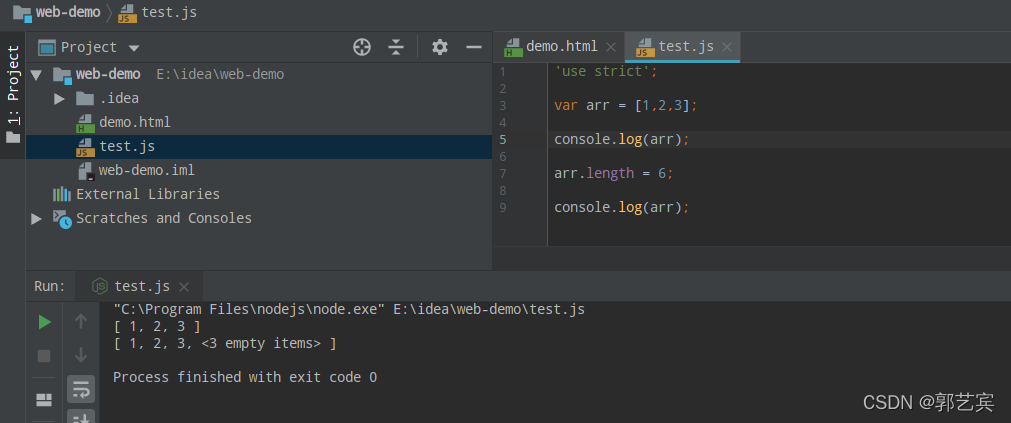Click test.js breadcrumb in navigation bar

pos(158,12)
